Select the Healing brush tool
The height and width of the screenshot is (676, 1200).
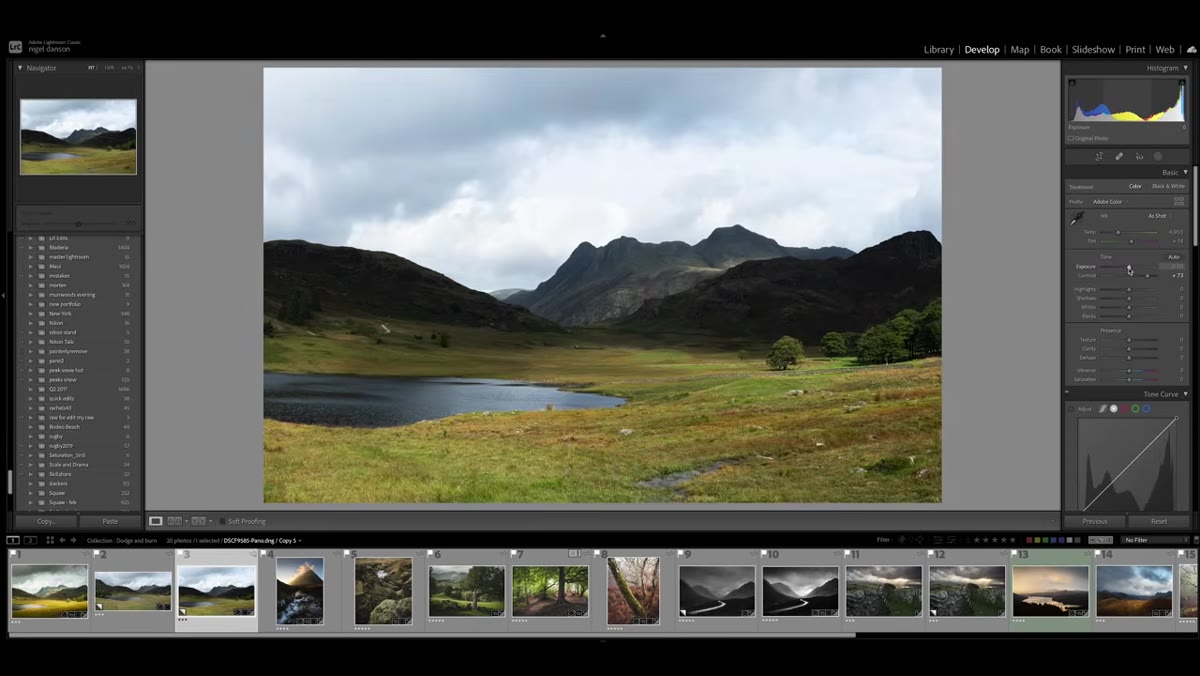(x=1119, y=156)
